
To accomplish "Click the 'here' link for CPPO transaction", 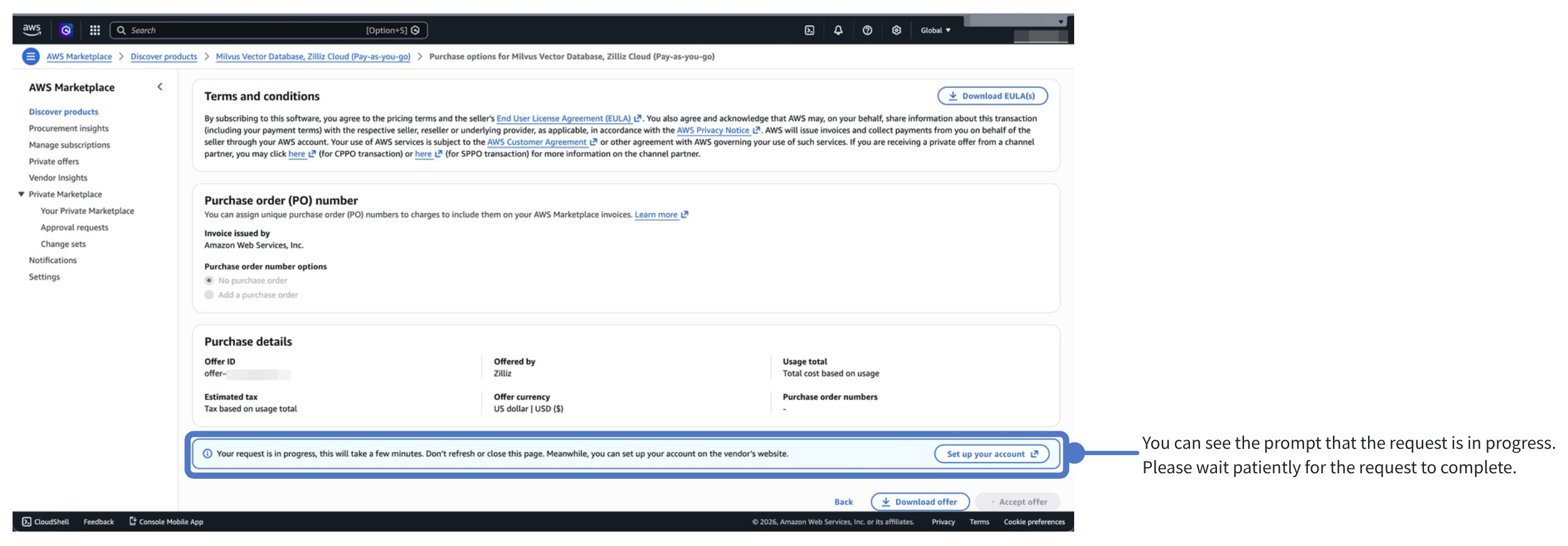I will point(296,154).
